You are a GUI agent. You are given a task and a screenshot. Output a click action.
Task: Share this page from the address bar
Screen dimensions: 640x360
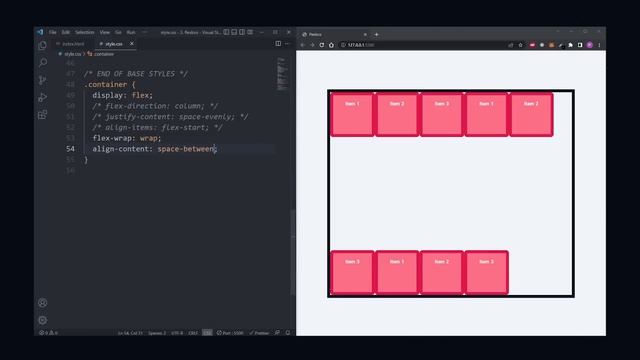(x=511, y=45)
